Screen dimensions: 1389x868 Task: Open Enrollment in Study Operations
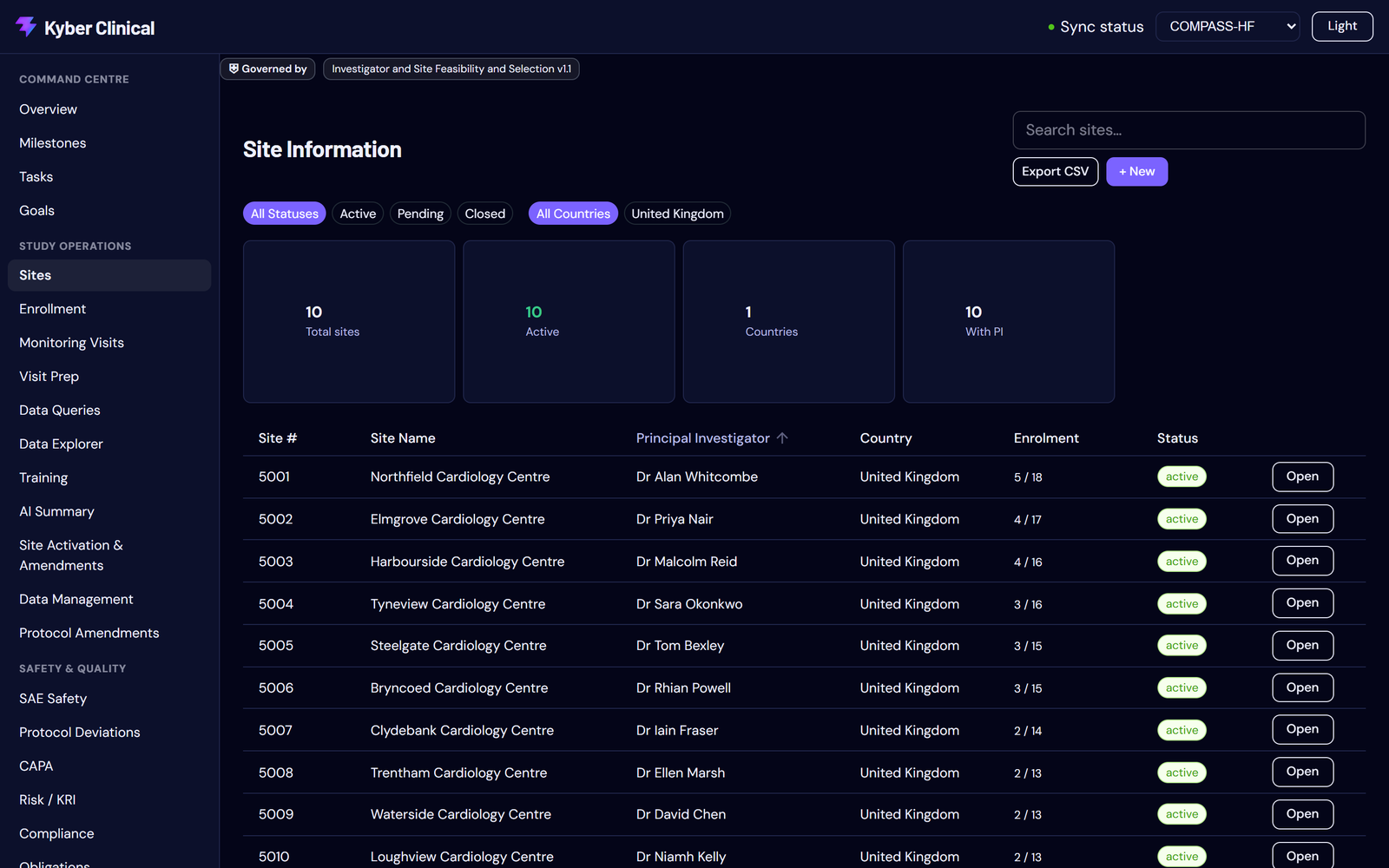[109, 309]
